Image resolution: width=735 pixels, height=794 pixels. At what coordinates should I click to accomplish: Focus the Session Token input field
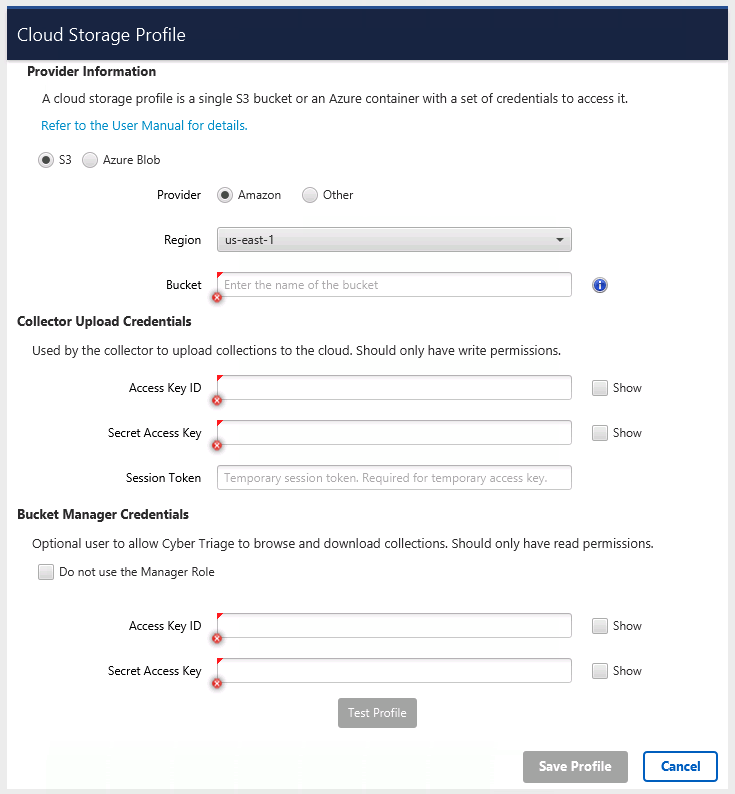[394, 478]
